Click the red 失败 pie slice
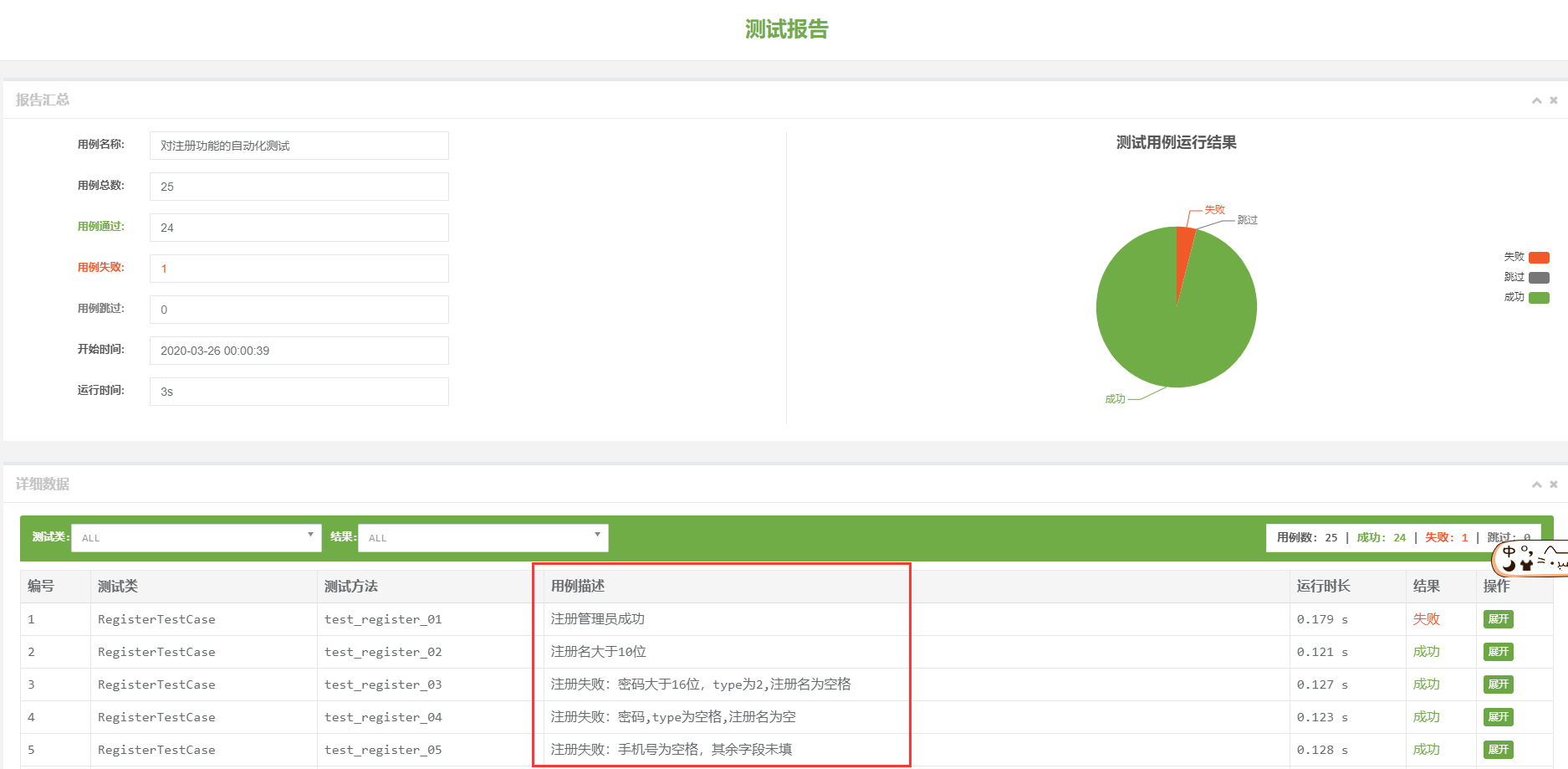Viewport: 1568px width, 769px height. [x=1183, y=251]
